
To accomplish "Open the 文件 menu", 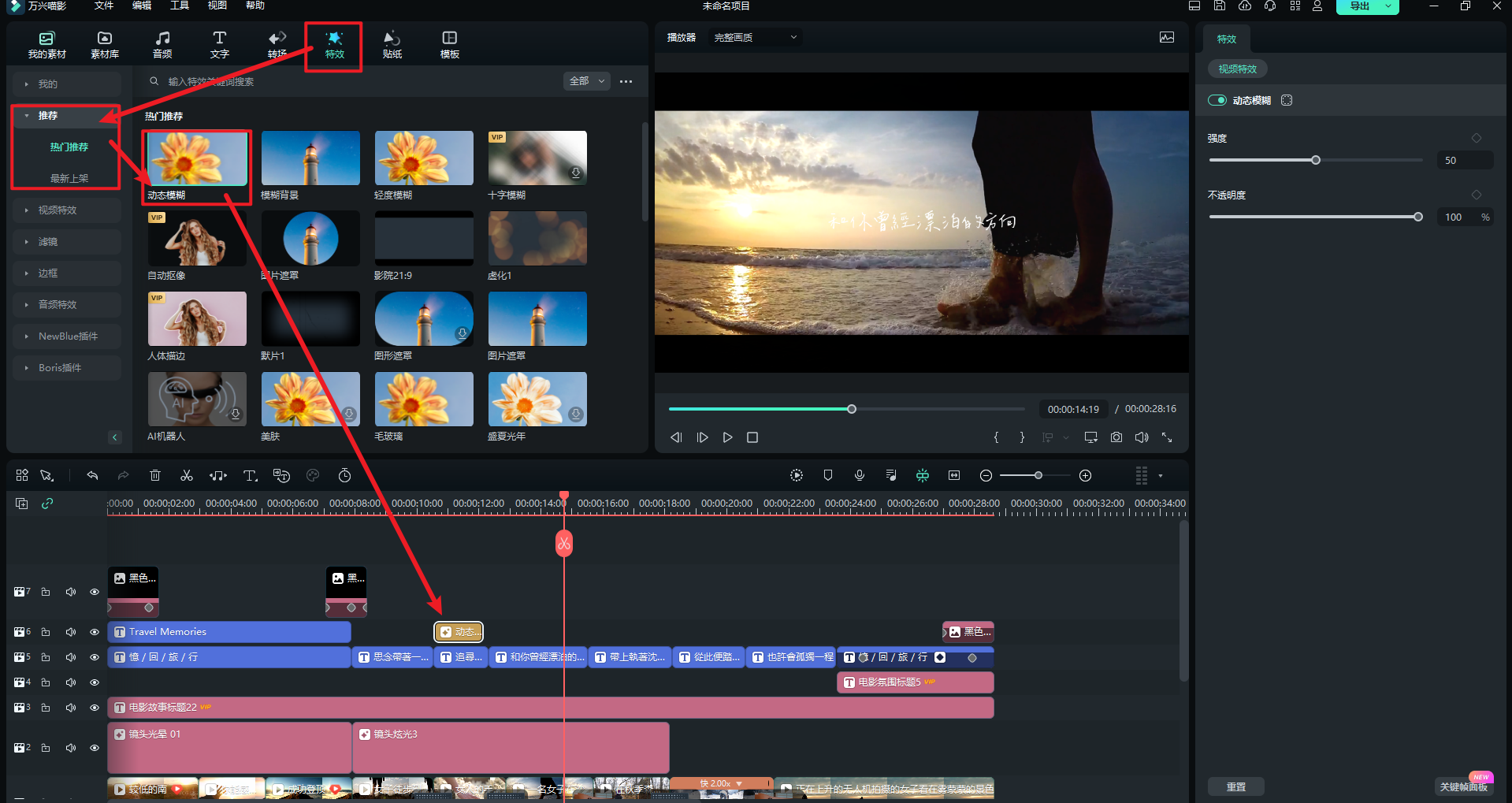I will click(x=104, y=6).
